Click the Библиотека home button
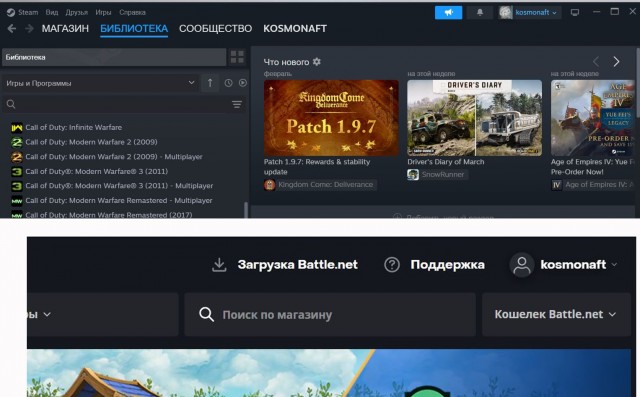Screen dimensions: 640x397 (x=114, y=57)
